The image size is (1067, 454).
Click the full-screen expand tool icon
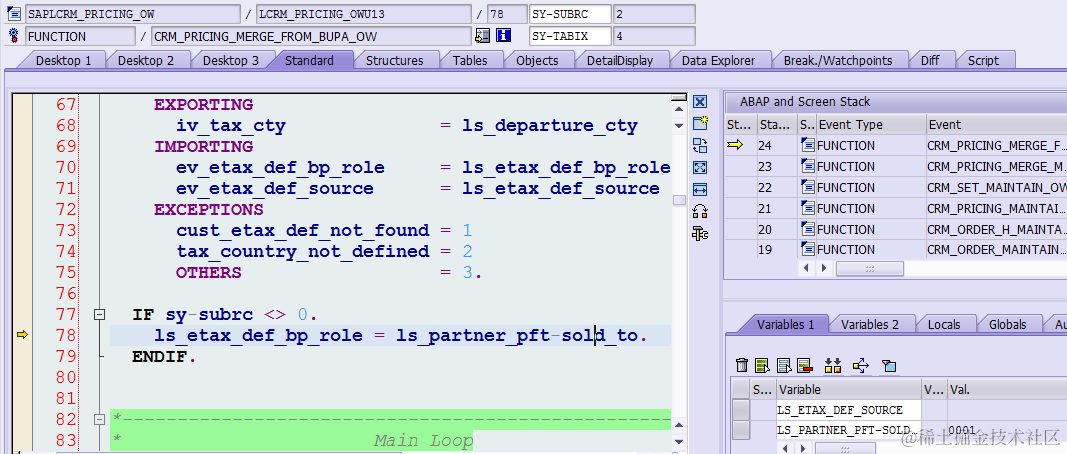click(x=700, y=167)
